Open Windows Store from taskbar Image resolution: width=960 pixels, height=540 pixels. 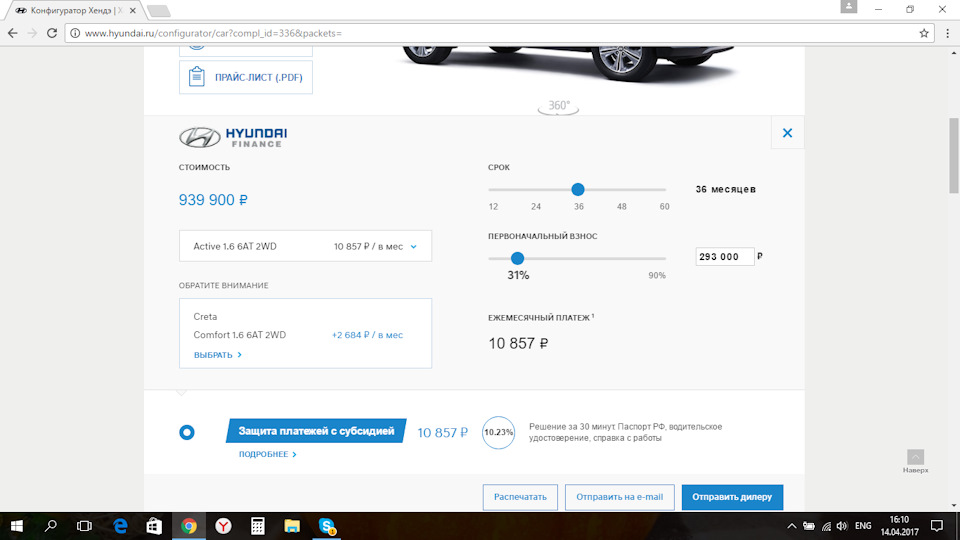(154, 526)
